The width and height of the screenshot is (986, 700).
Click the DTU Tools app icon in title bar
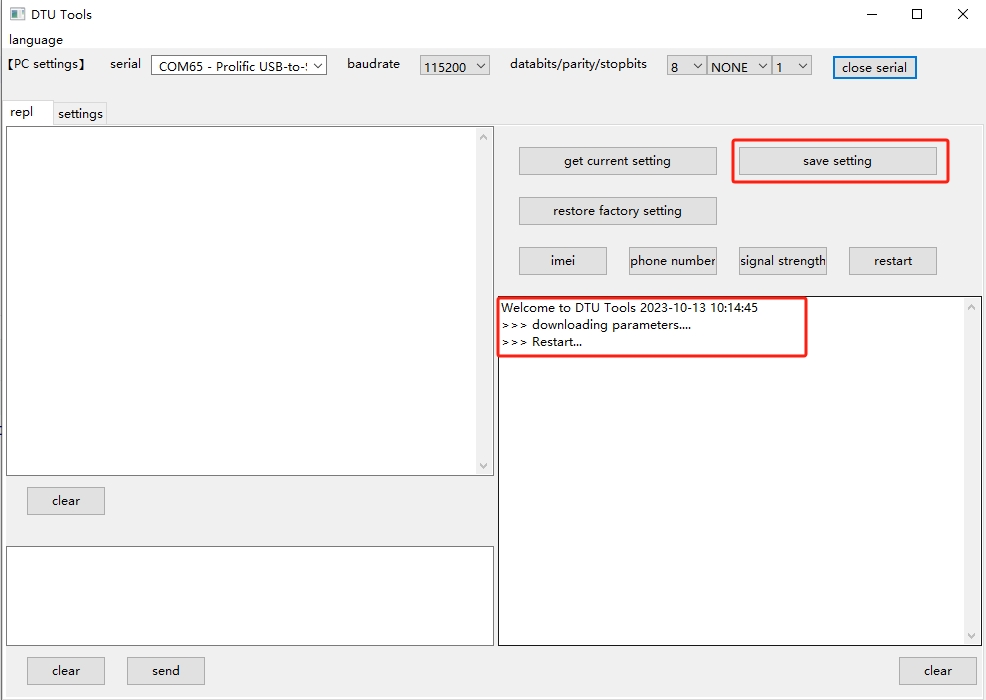pos(17,15)
